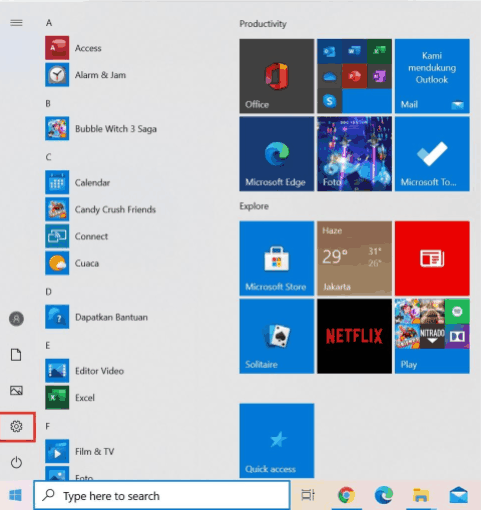Open OneDrive in the Office folder tile
Image resolution: width=482 pixels, height=512 pixels.
(329, 76)
